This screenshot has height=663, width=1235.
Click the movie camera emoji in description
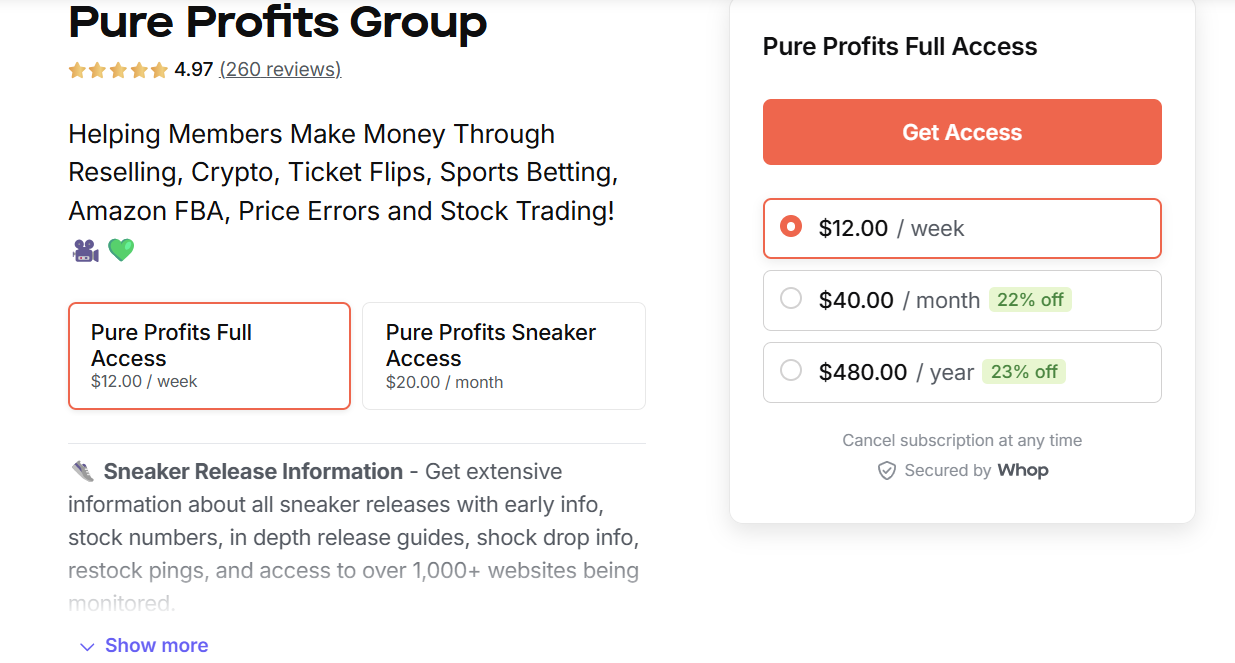(84, 250)
